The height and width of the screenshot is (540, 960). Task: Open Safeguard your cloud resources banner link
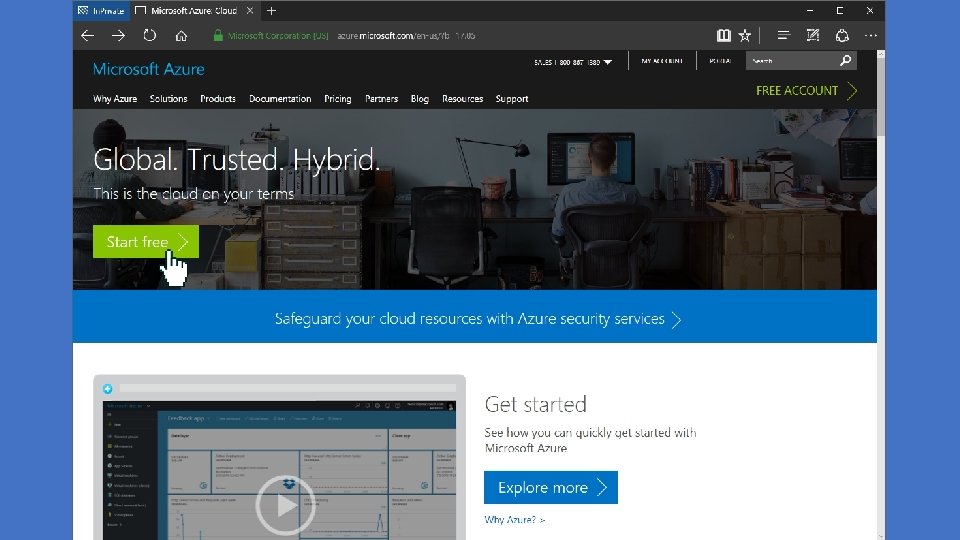(478, 319)
